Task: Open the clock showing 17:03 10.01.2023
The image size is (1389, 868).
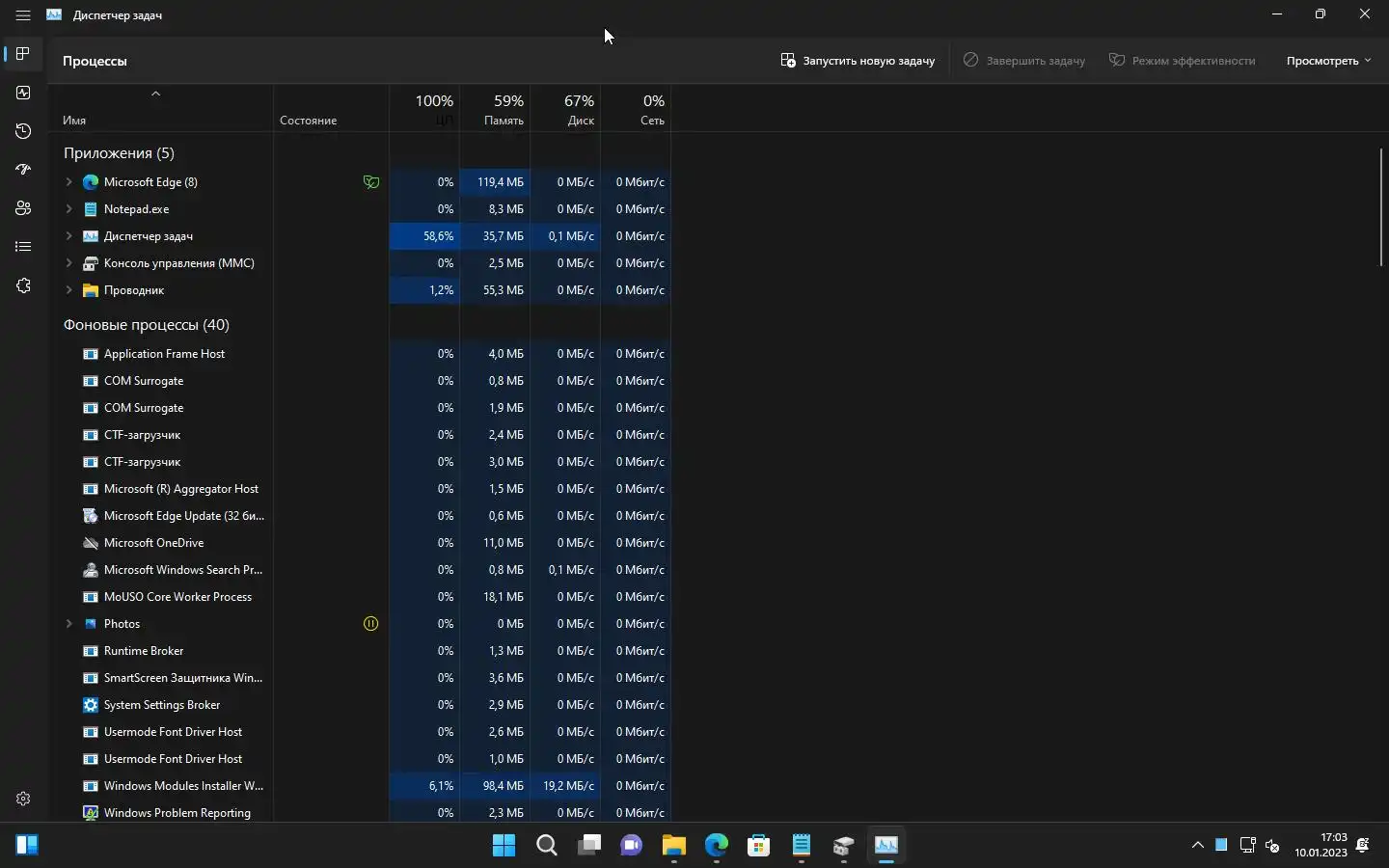Action: (1321, 845)
